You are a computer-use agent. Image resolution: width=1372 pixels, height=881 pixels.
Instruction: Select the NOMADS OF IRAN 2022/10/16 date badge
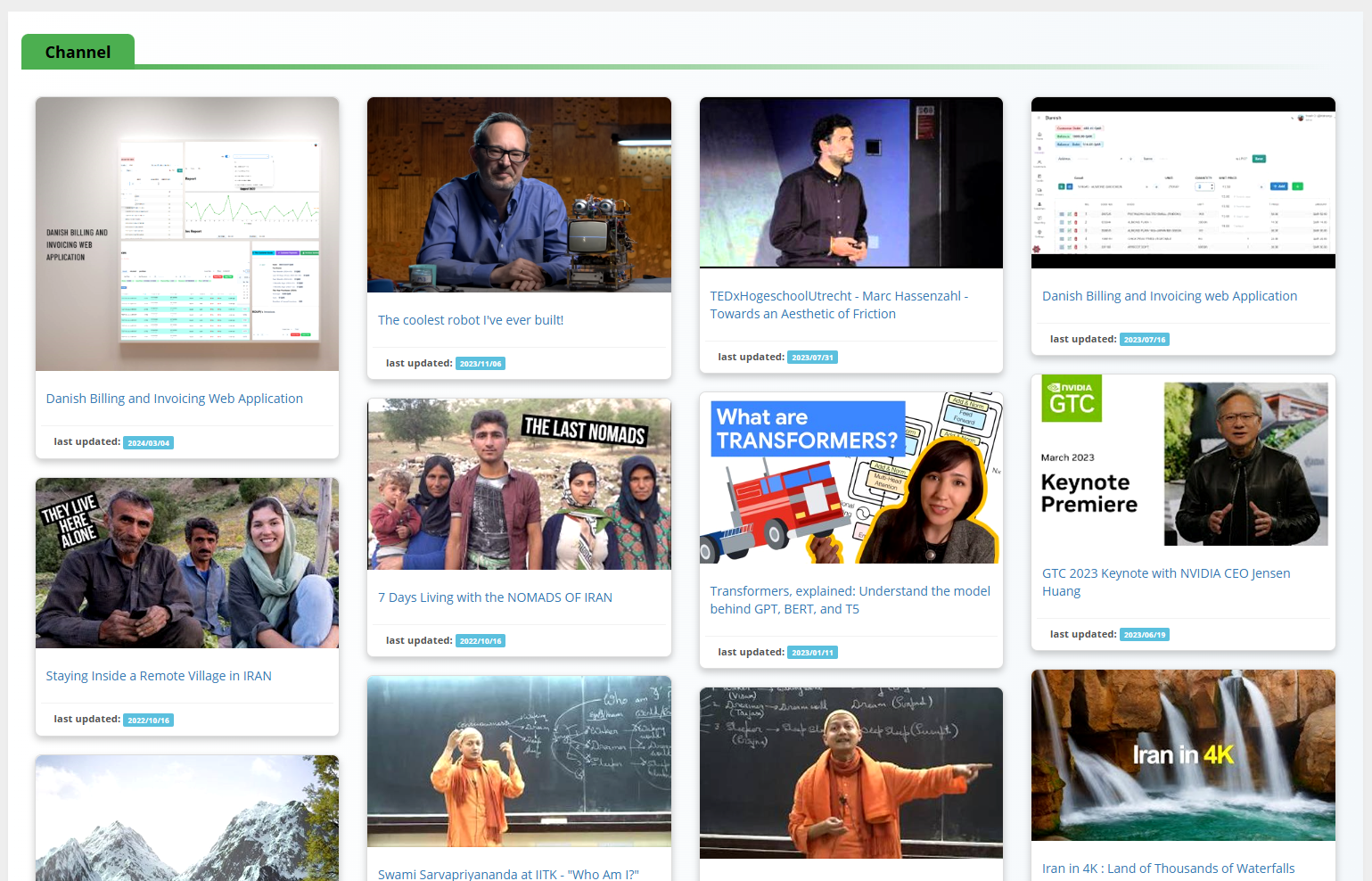click(x=481, y=641)
